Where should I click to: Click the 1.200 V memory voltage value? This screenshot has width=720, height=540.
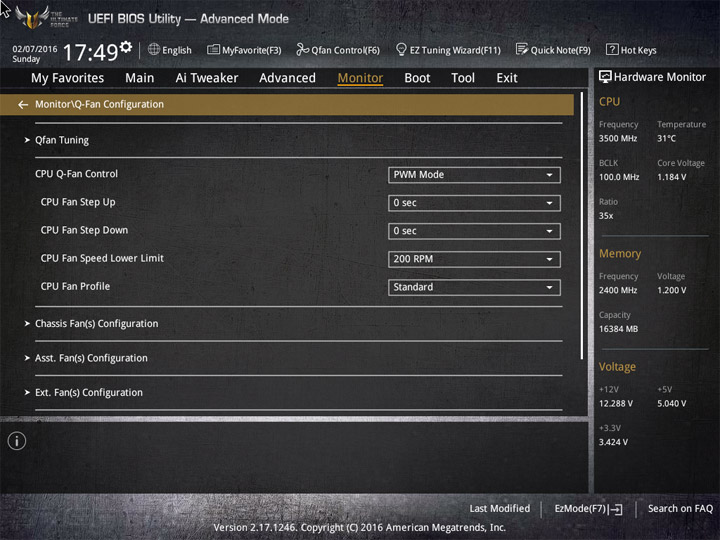click(672, 291)
